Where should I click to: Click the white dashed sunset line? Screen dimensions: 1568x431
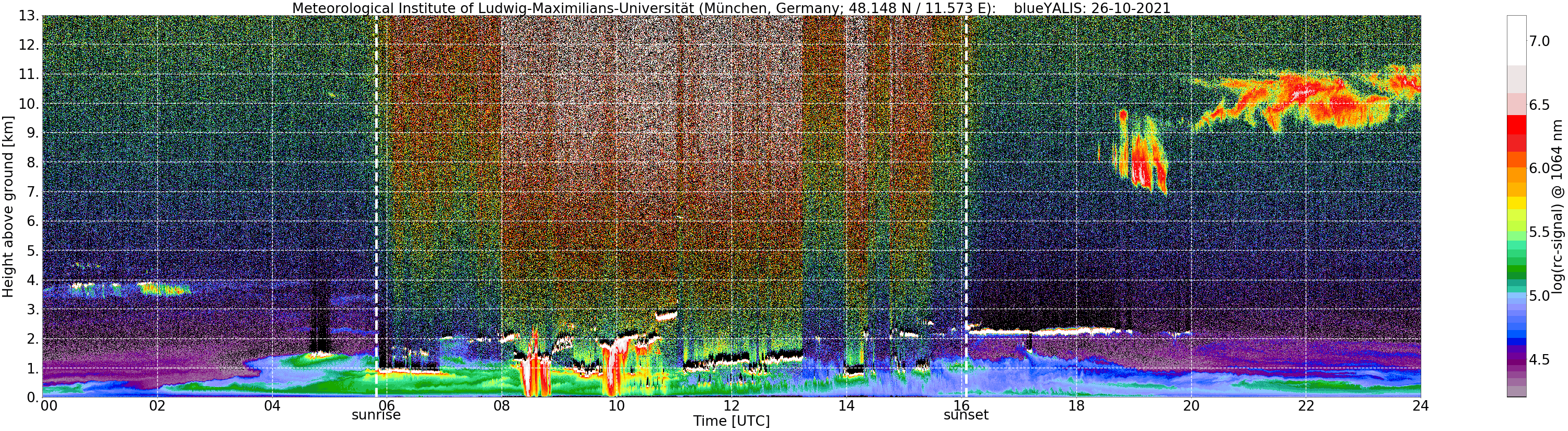(966, 207)
